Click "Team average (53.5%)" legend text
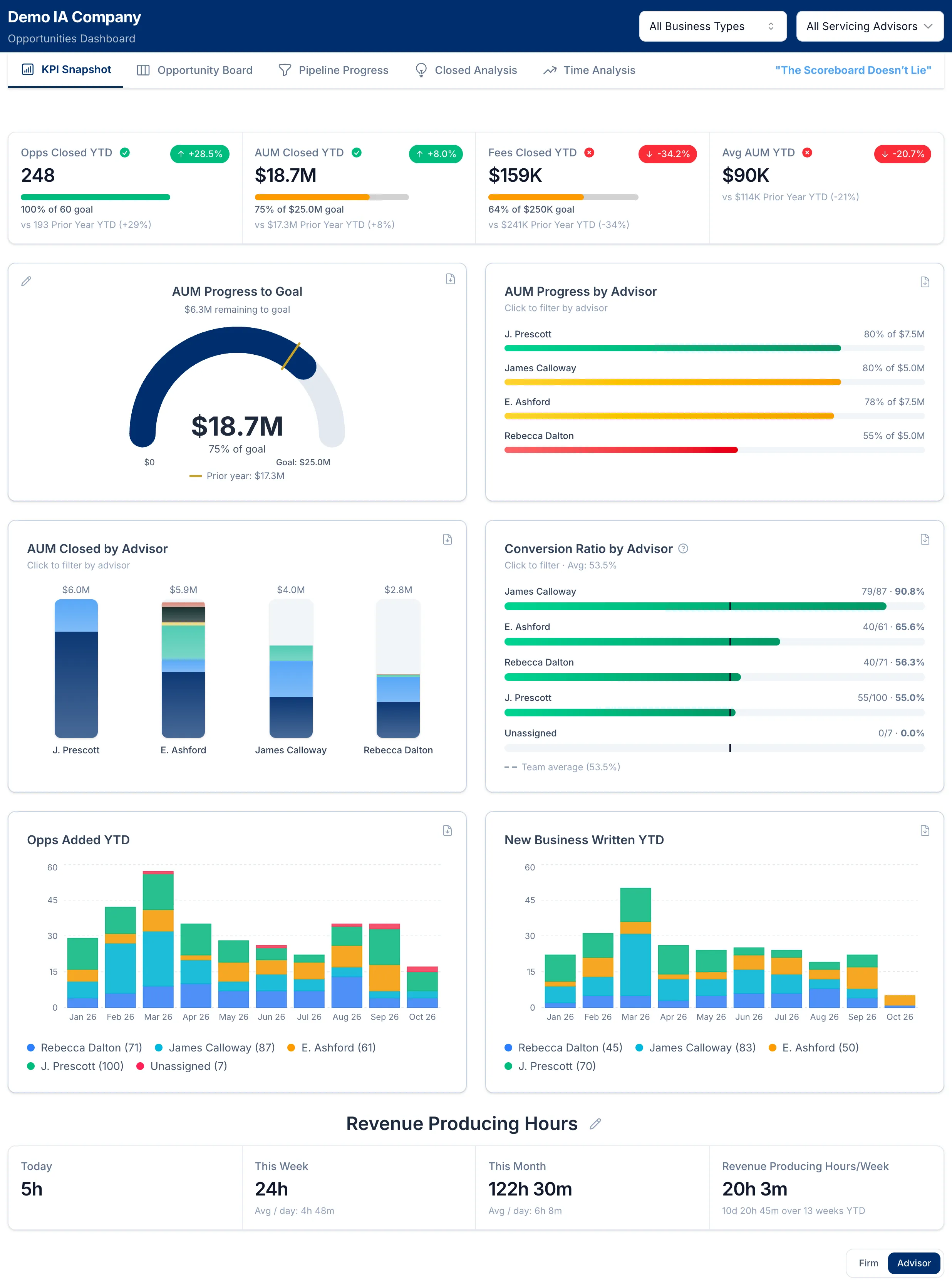This screenshot has width=952, height=1281. click(x=570, y=767)
